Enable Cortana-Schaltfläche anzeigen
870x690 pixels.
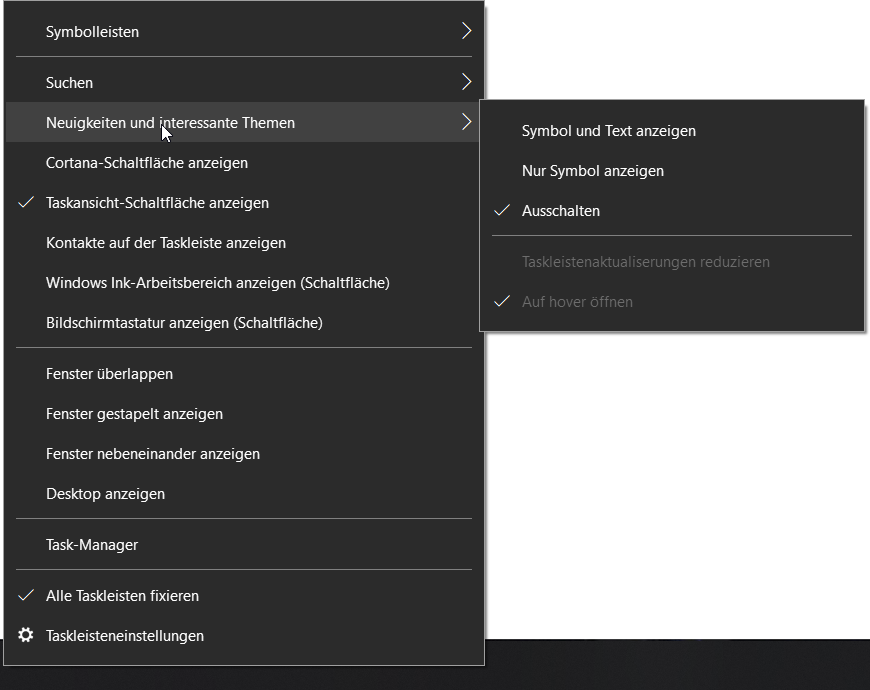tap(244, 163)
